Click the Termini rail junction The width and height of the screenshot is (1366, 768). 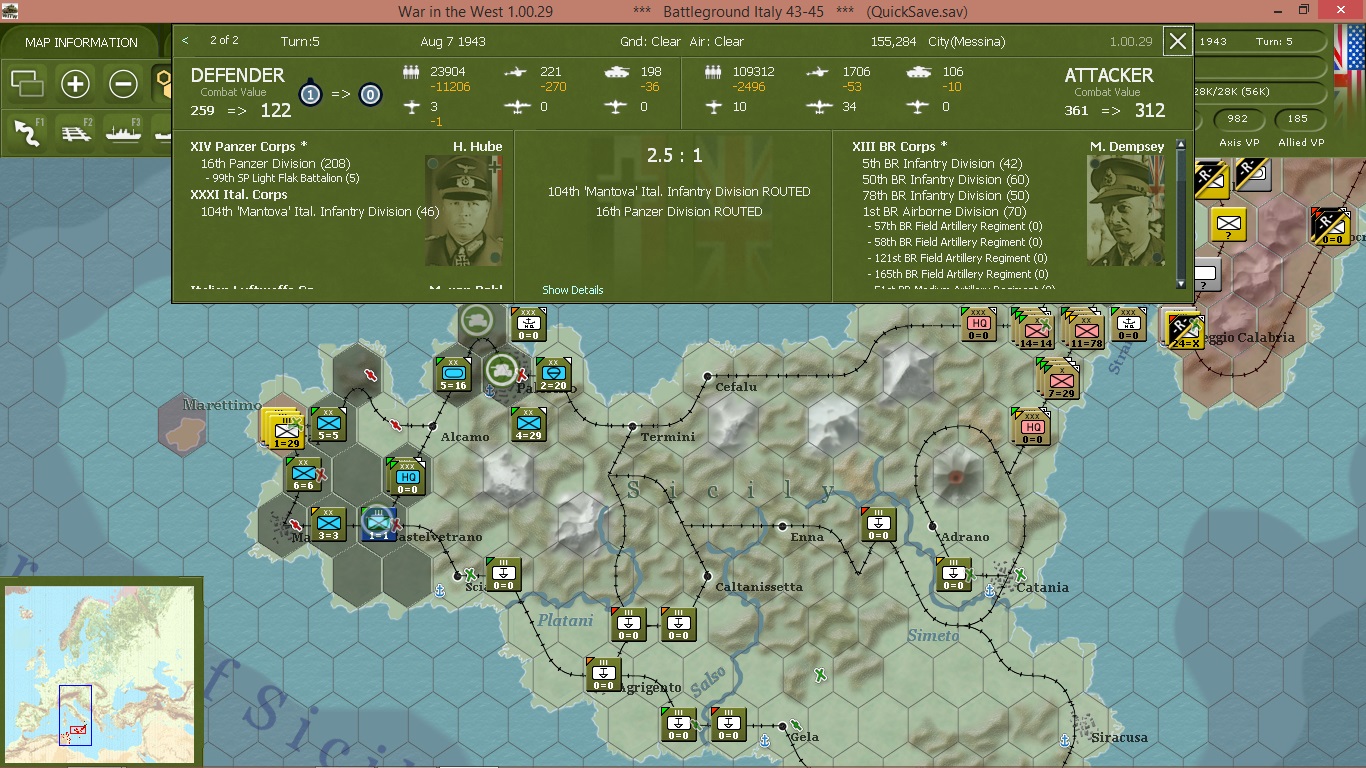click(632, 427)
